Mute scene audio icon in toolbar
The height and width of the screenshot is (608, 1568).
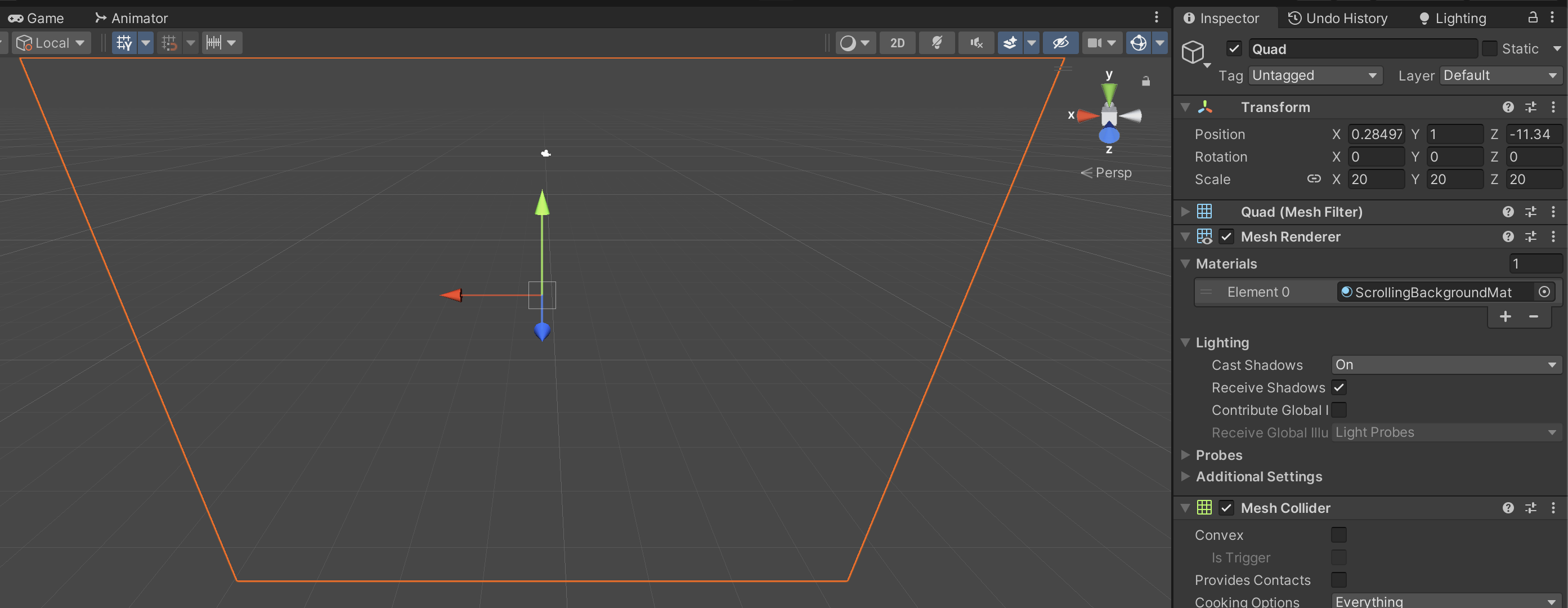click(x=976, y=43)
